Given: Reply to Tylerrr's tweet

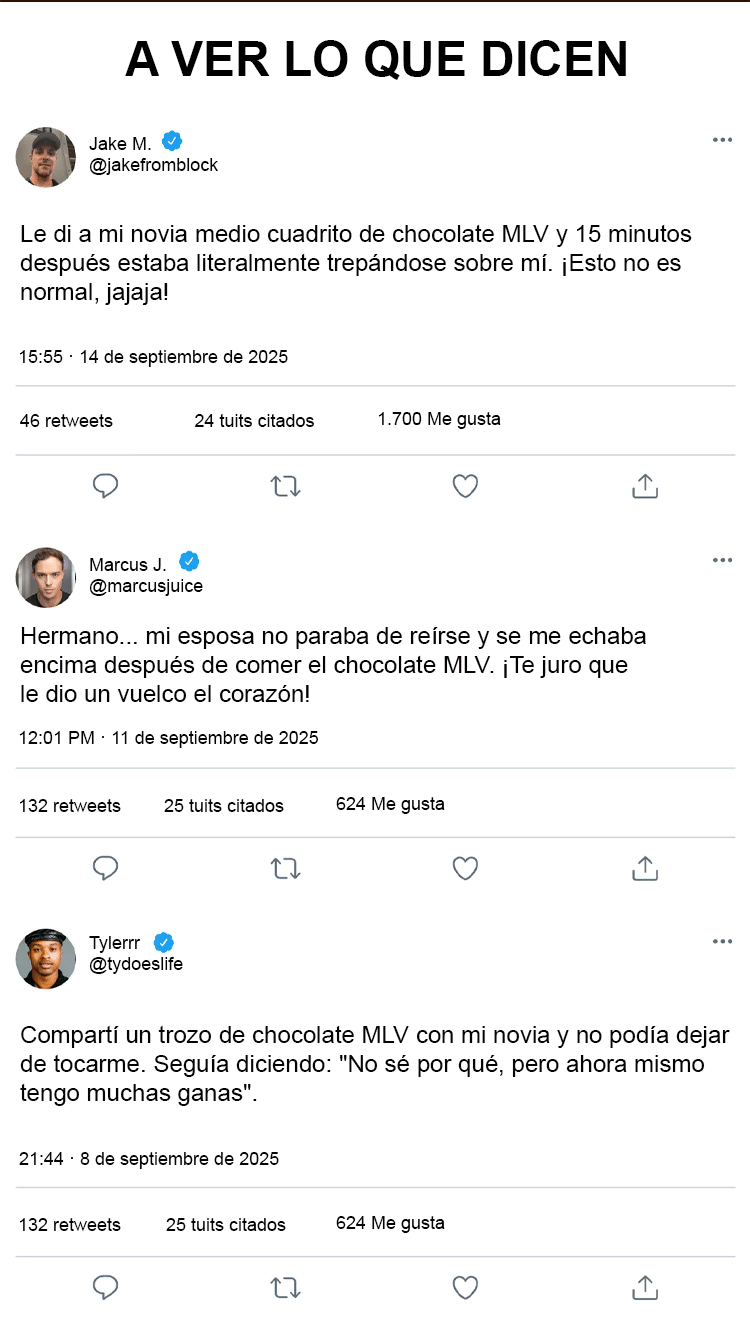Looking at the screenshot, I should 106,1288.
